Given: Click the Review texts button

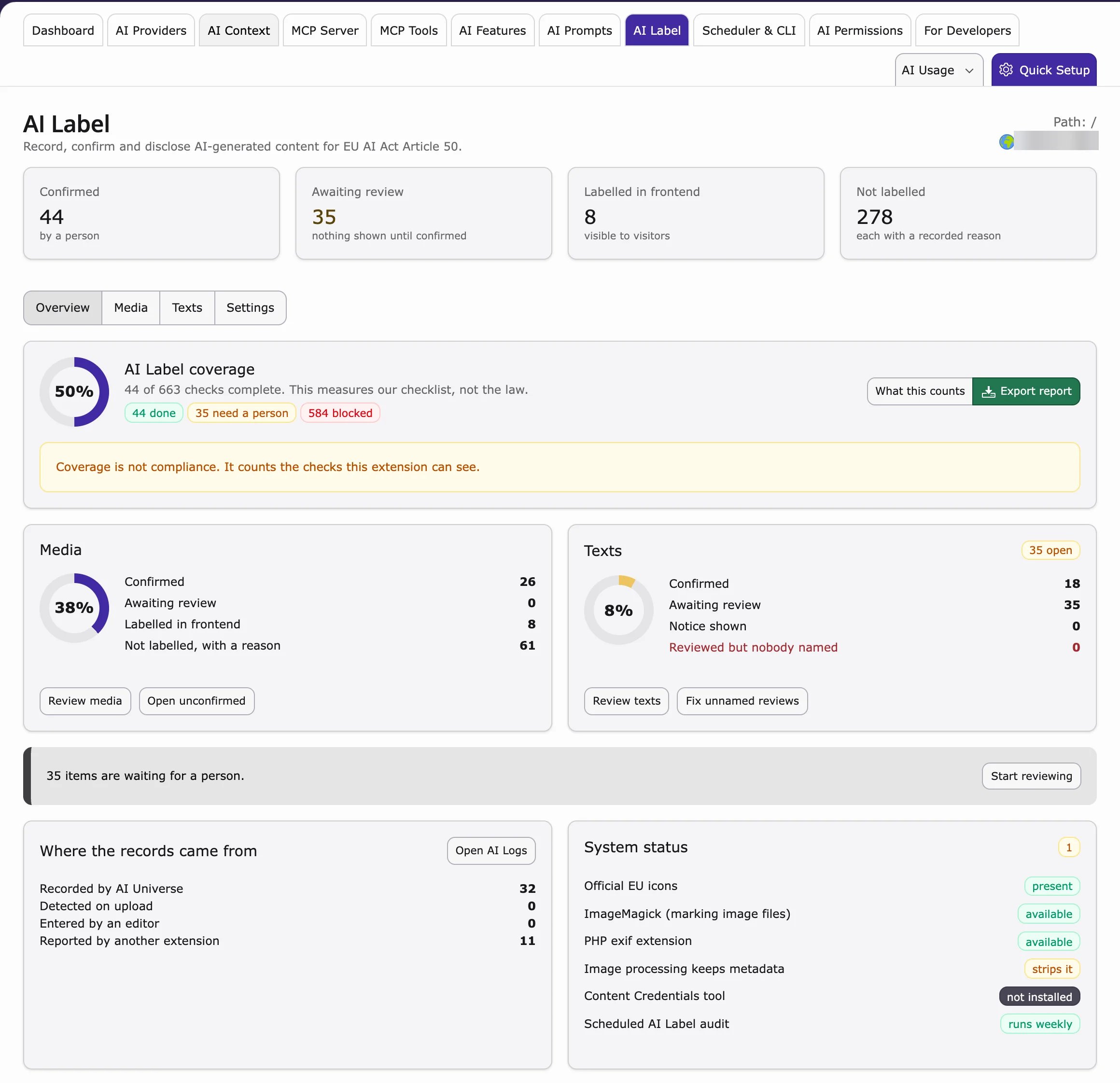Looking at the screenshot, I should 626,701.
